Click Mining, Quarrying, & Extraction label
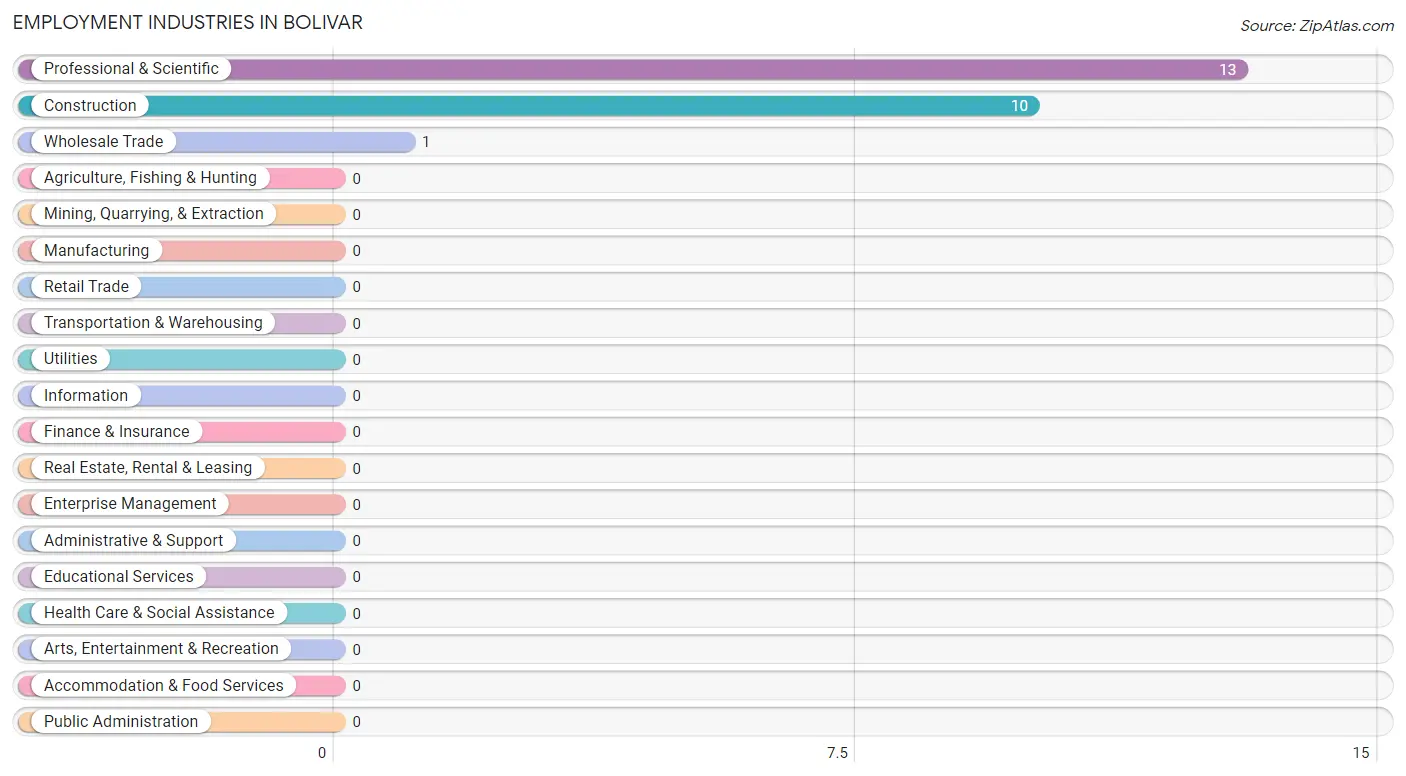This screenshot has width=1406, height=776. 154,214
